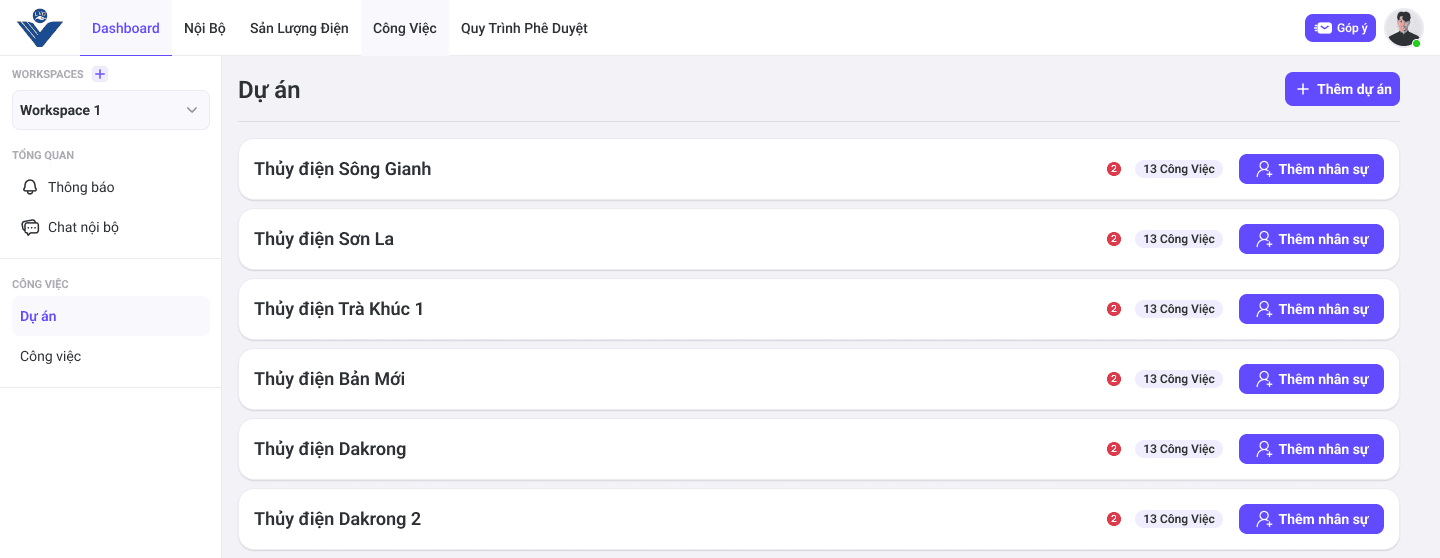
Task: Open Chat nội bộ chat icon
Action: pyautogui.click(x=30, y=227)
